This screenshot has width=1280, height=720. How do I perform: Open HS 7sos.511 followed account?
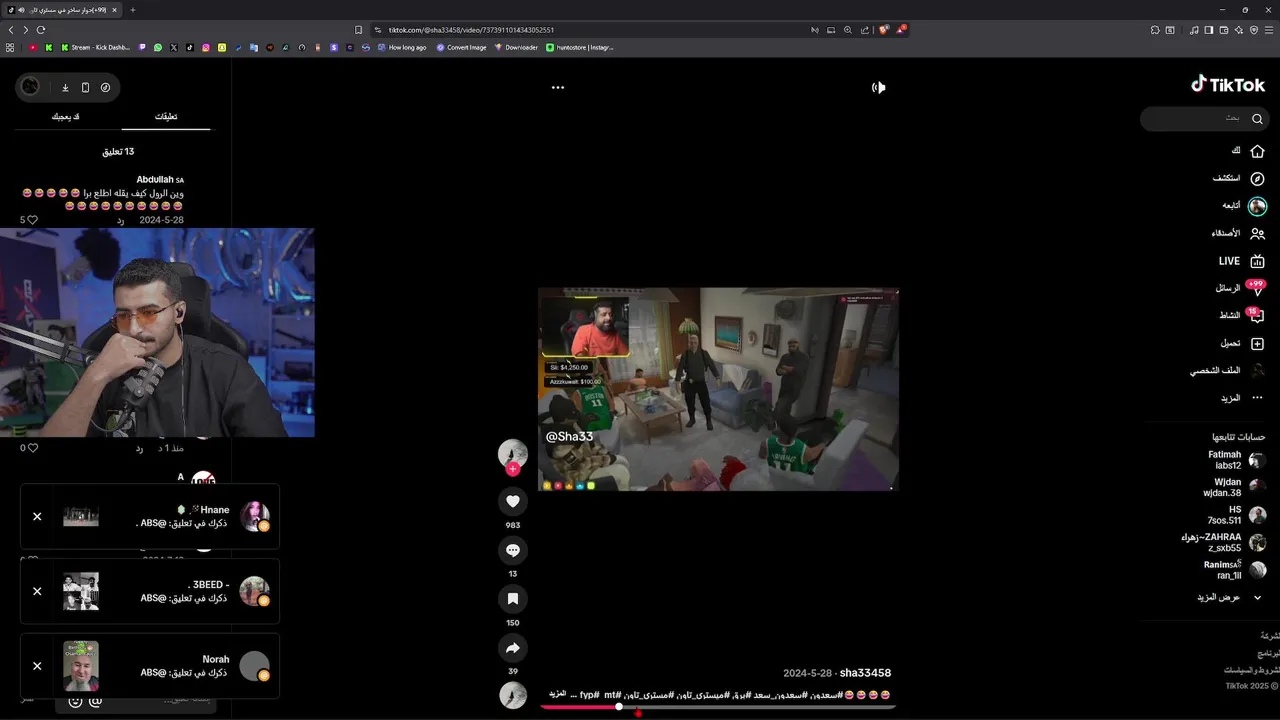click(x=1238, y=515)
